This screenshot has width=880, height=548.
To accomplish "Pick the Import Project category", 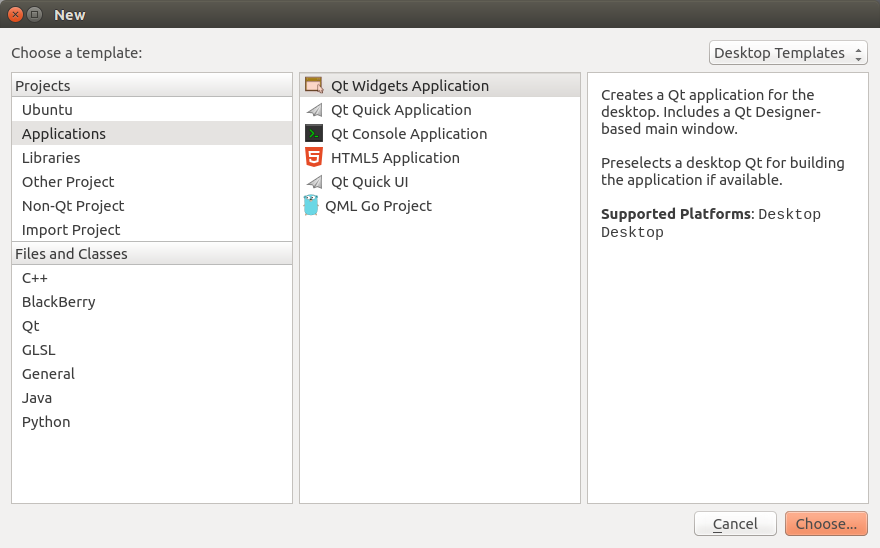I will 71,230.
